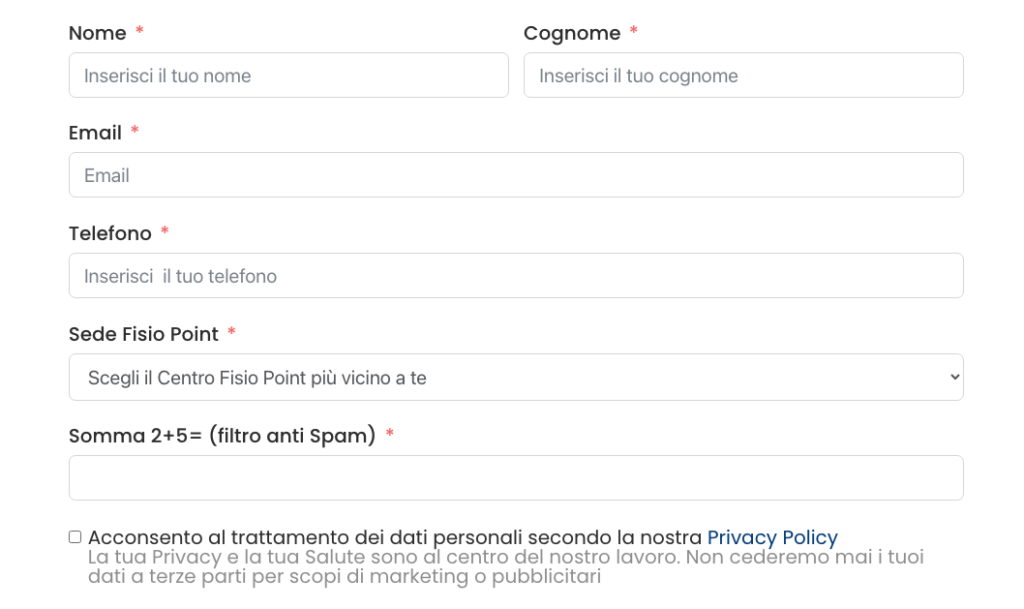Viewport: 1024px width, 609px height.
Task: Click the "Email" field label
Action: [95, 133]
